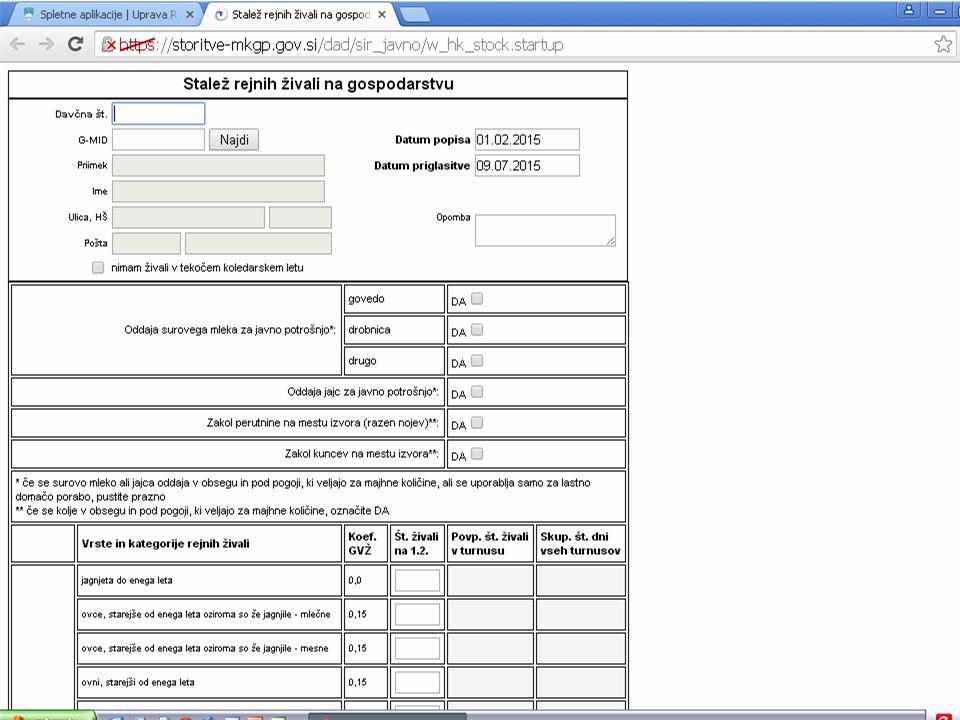The width and height of the screenshot is (960, 720).
Task: Select the Stalež rejnih živali na gospod tab
Action: click(x=301, y=14)
